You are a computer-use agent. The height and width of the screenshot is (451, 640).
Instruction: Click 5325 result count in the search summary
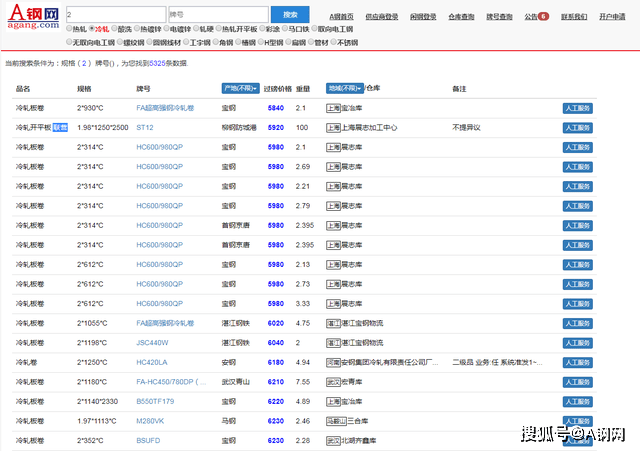point(157,63)
